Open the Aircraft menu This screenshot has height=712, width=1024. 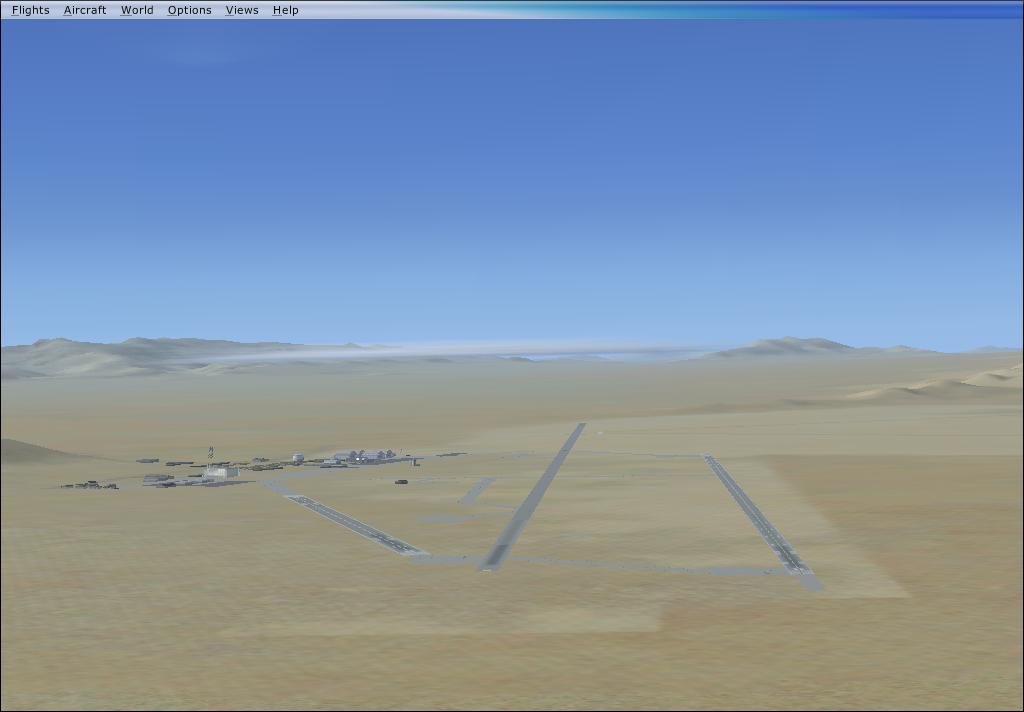pos(85,10)
